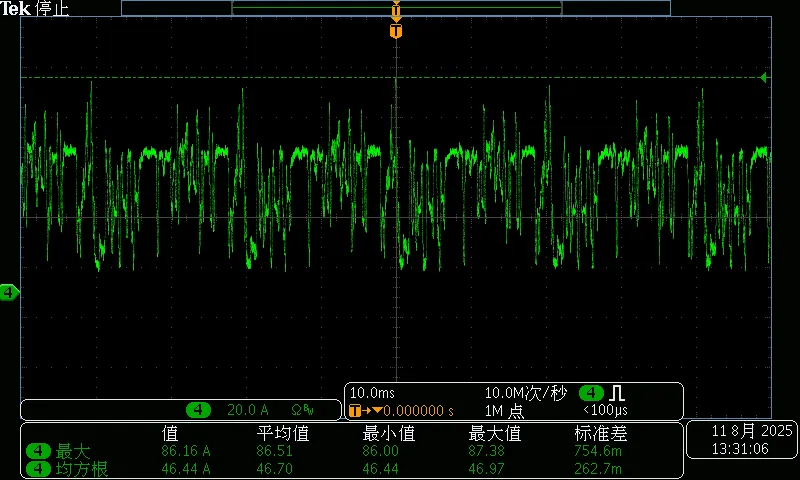Click the 87.38 maximum value
The image size is (800, 480).
click(487, 451)
